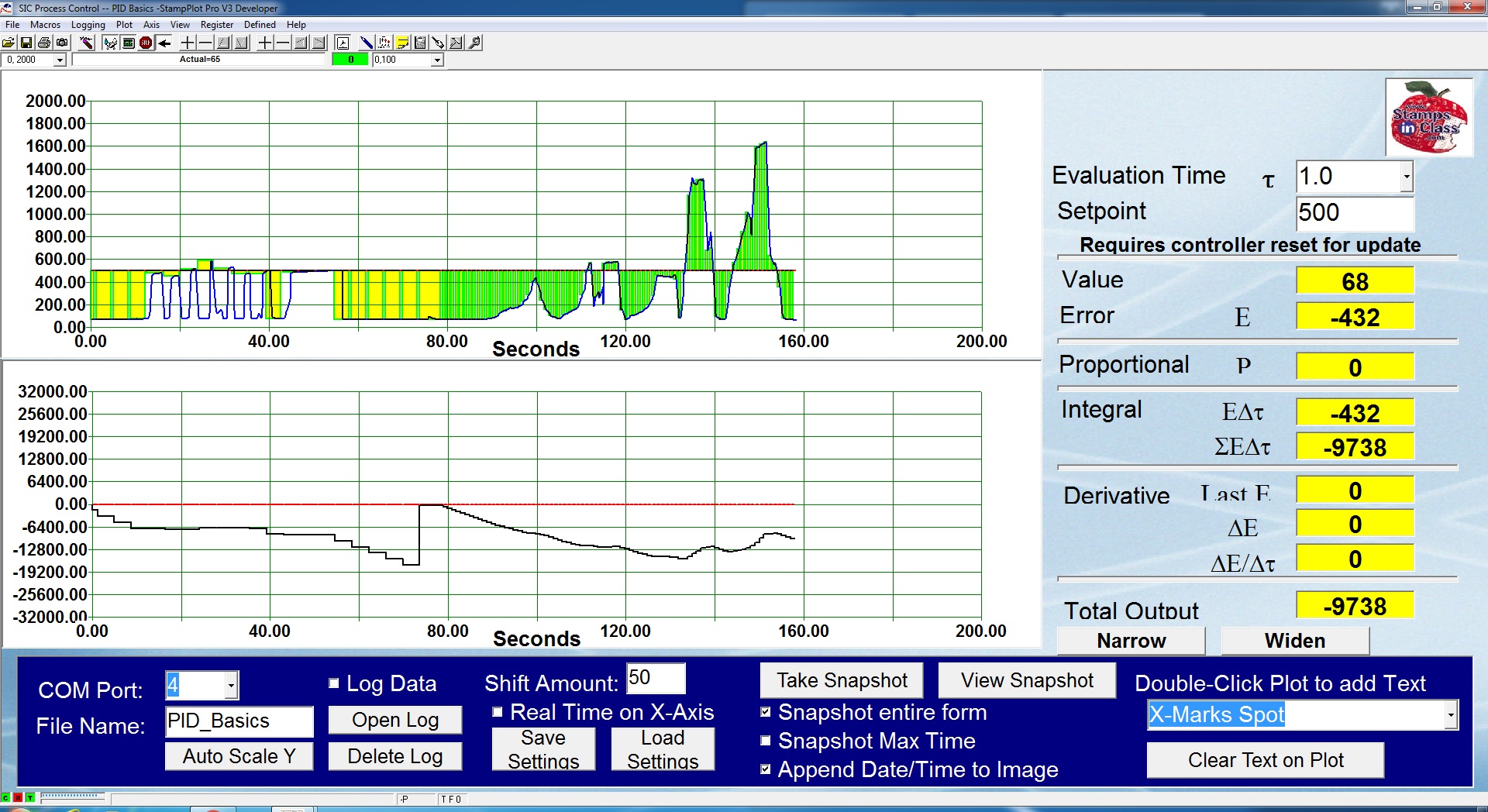Click the floppy disk save icon
Image resolution: width=1488 pixels, height=812 pixels.
click(x=26, y=43)
